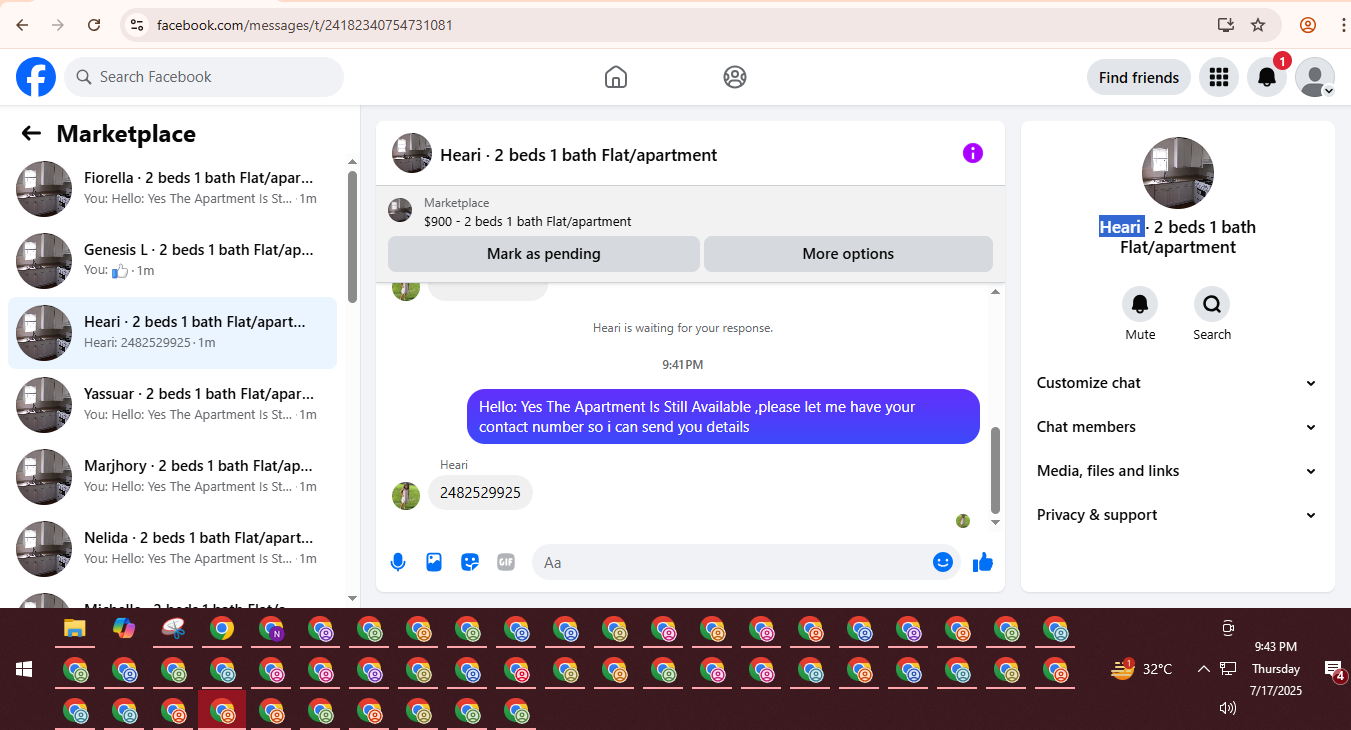Screen dimensions: 1351x730
Task: Open Nelida conversation
Action: pos(173,549)
